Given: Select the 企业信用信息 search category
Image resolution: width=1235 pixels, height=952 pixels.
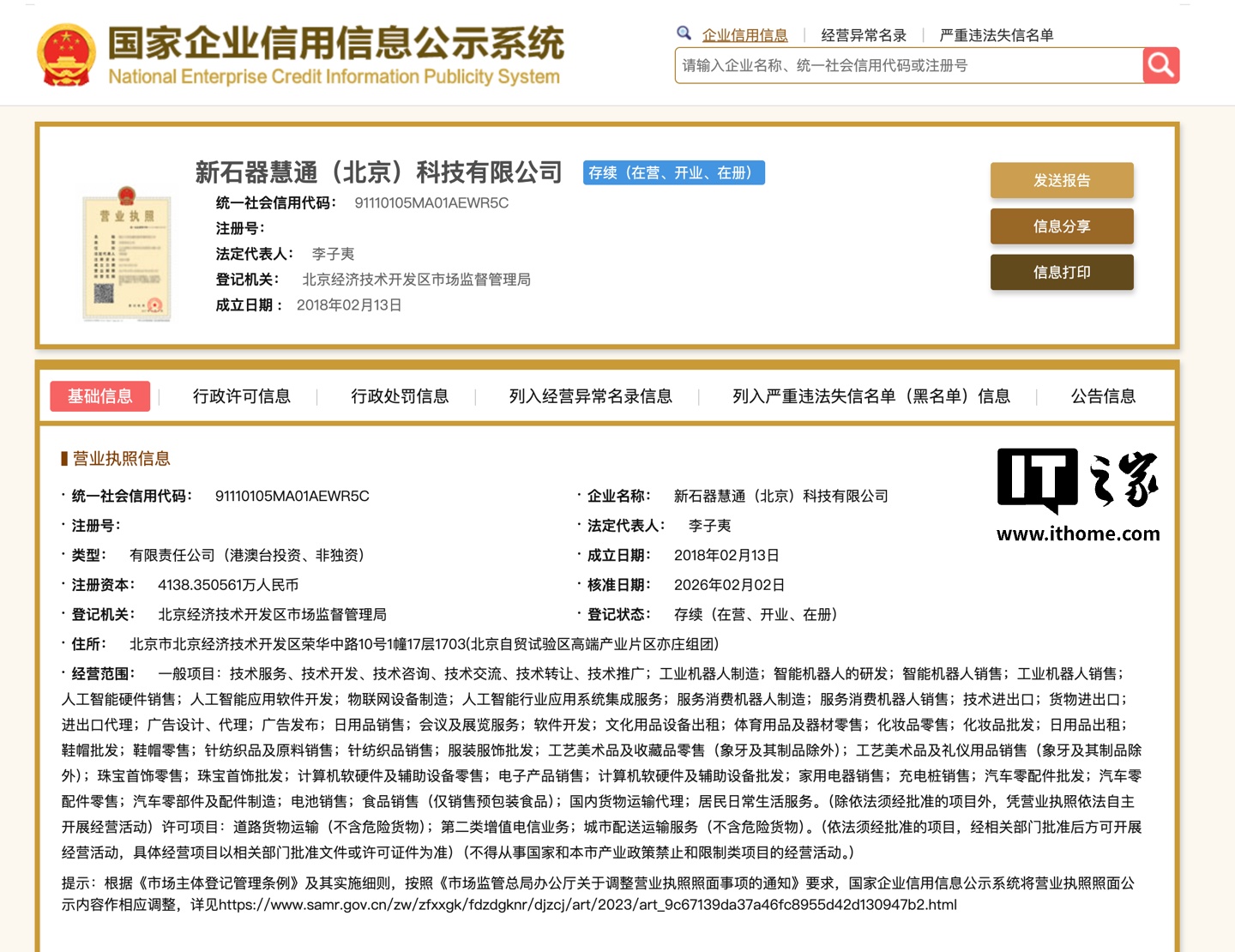Looking at the screenshot, I should point(744,35).
